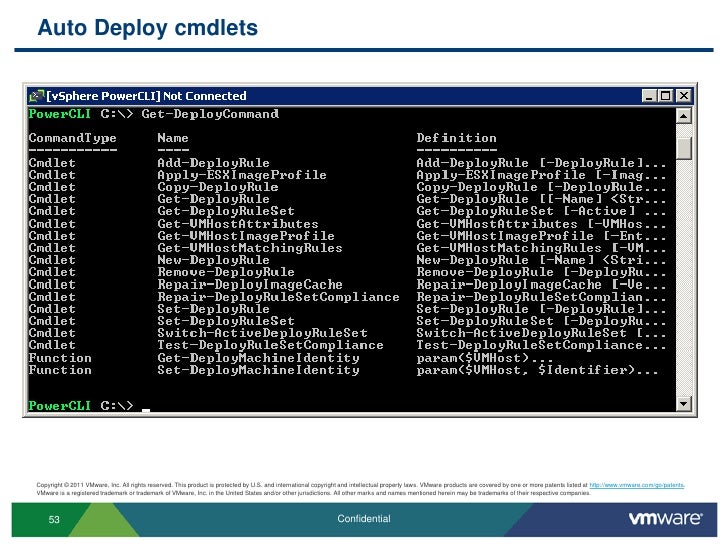The height and width of the screenshot is (546, 728).
Task: Click Function type of Get-DeployMachineIdentity row
Action: click(x=60, y=358)
